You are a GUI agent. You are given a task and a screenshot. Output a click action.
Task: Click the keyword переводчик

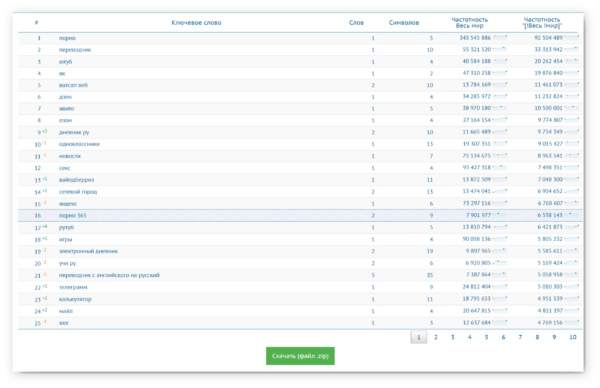tap(75, 50)
